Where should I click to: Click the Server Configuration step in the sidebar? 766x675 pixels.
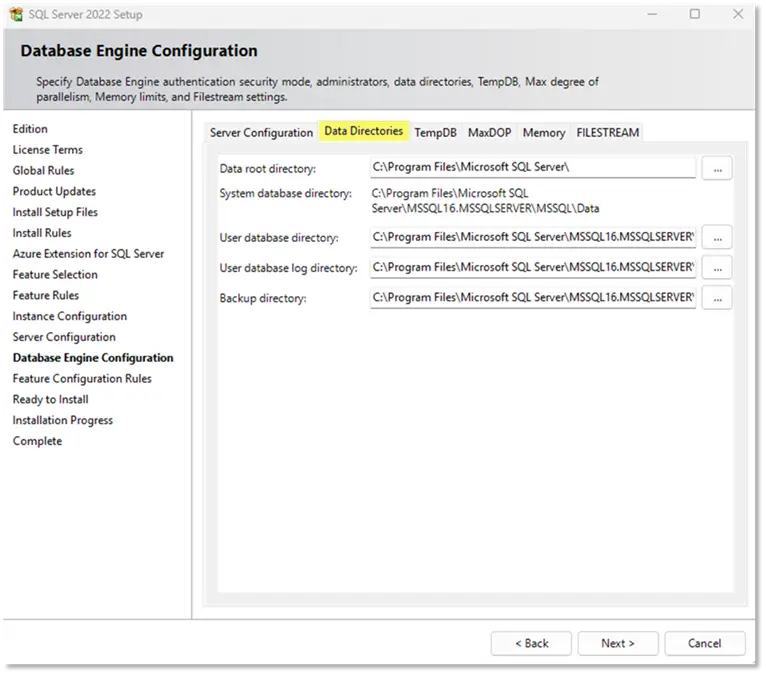tap(64, 338)
